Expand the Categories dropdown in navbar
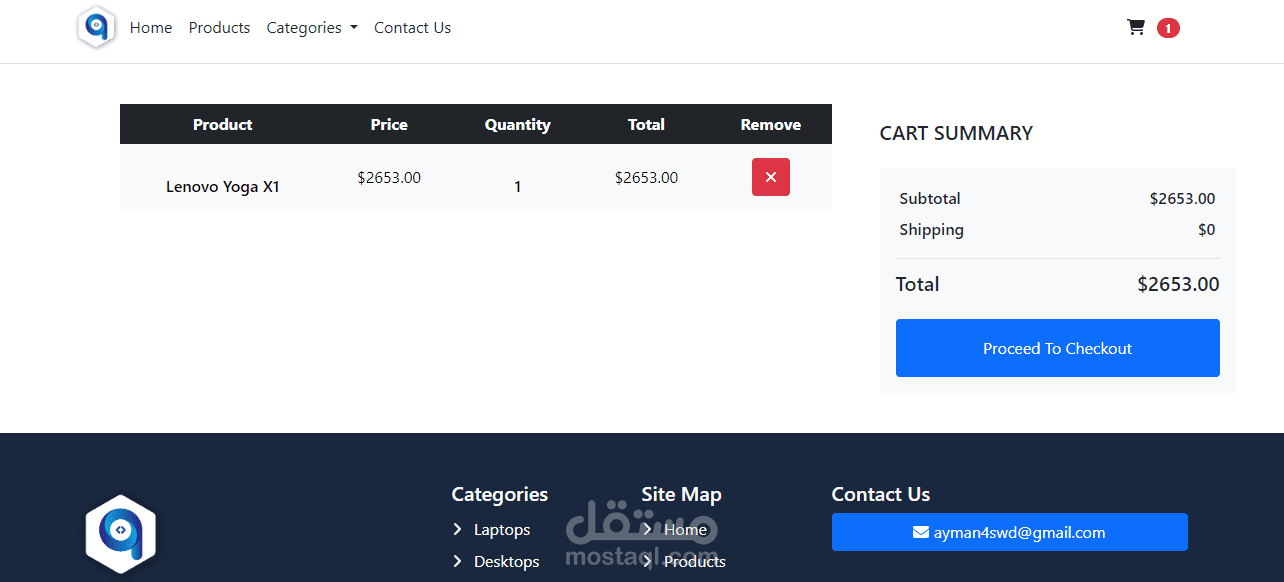1284x582 pixels. pos(311,28)
